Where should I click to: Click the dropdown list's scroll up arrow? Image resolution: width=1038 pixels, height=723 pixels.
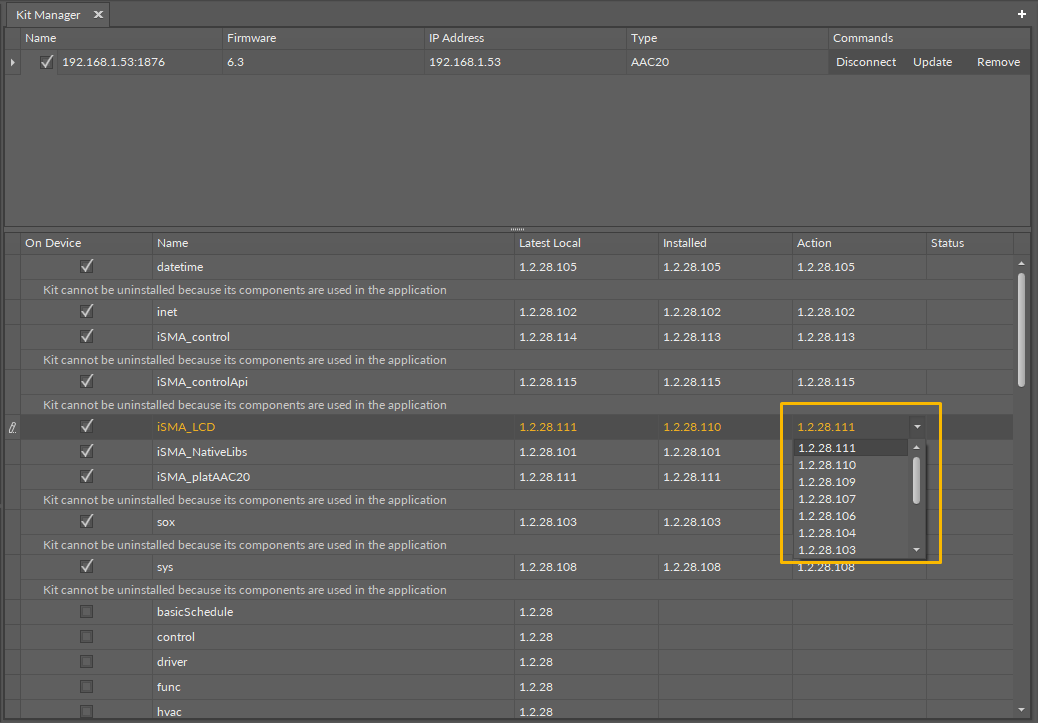(x=916, y=448)
